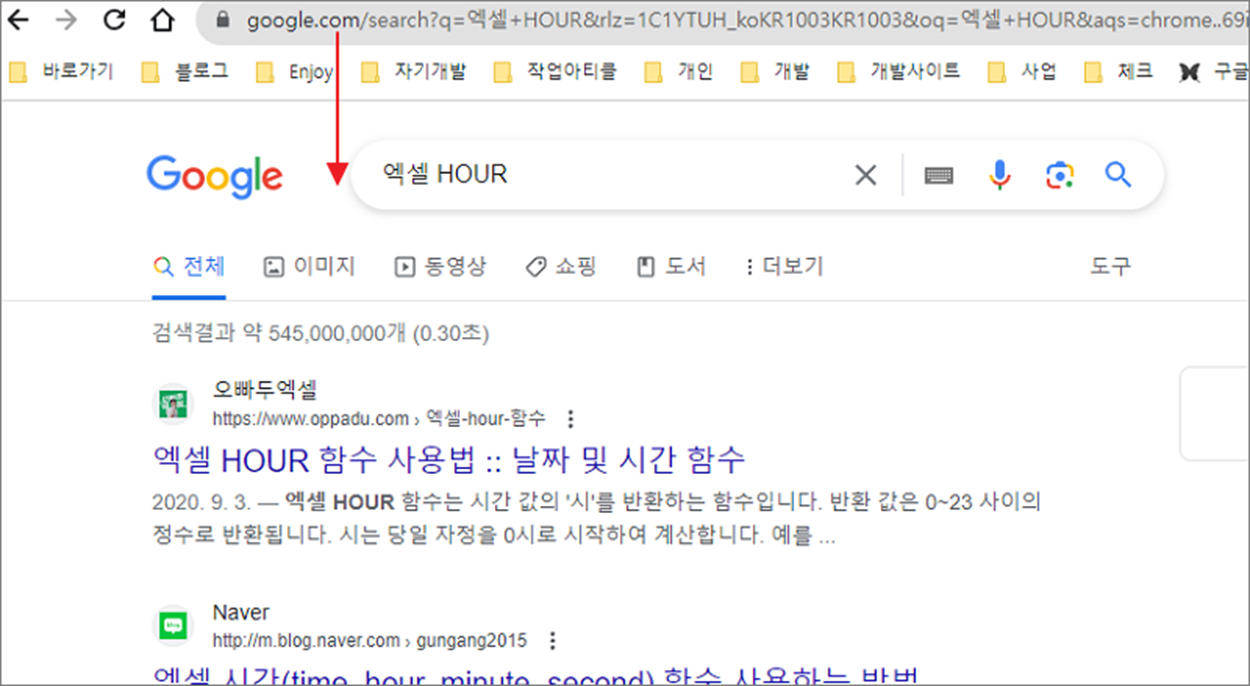
Task: Reload the current page
Action: click(115, 20)
